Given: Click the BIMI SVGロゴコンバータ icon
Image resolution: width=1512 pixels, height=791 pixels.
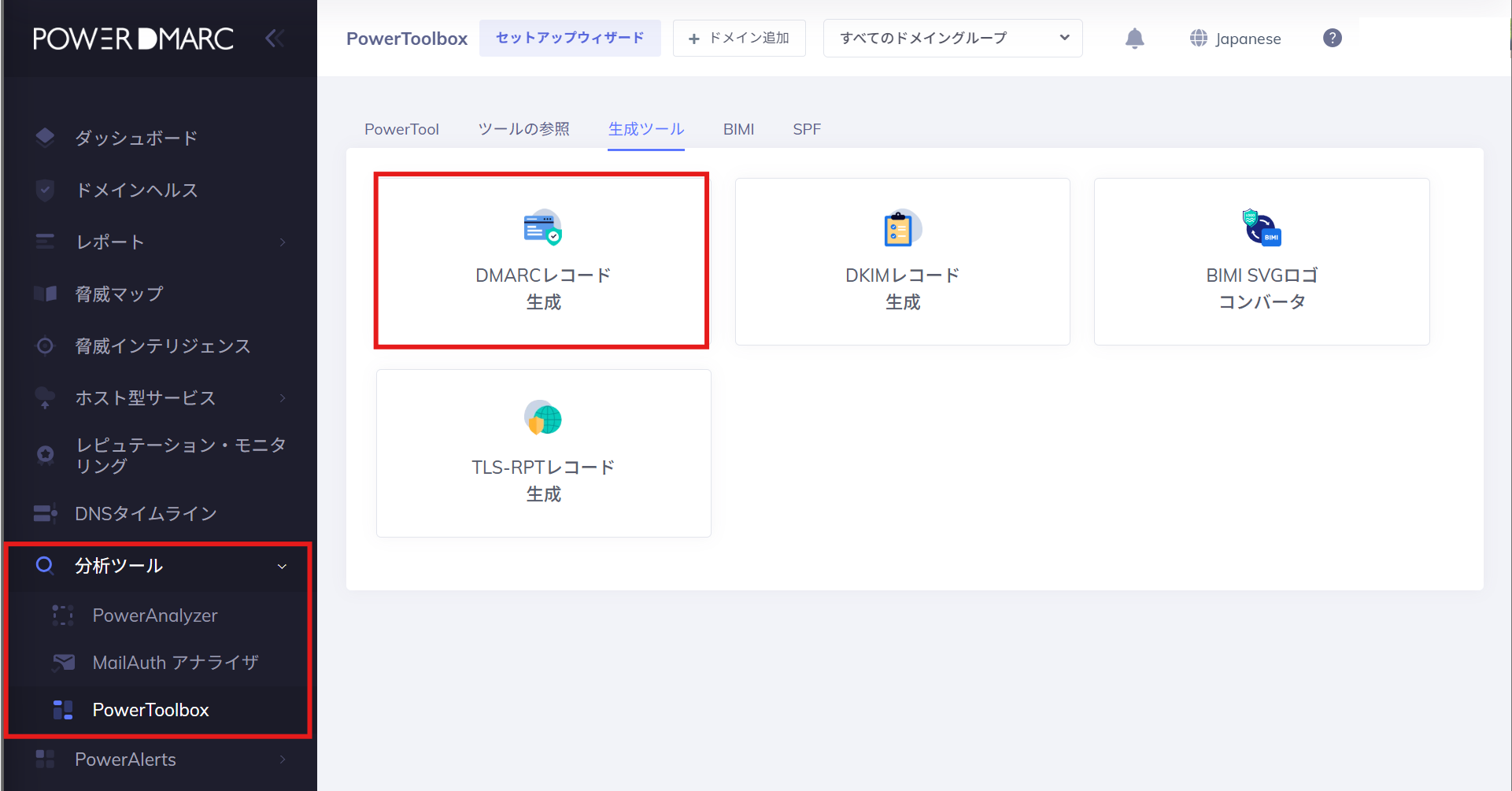Looking at the screenshot, I should point(1262,227).
